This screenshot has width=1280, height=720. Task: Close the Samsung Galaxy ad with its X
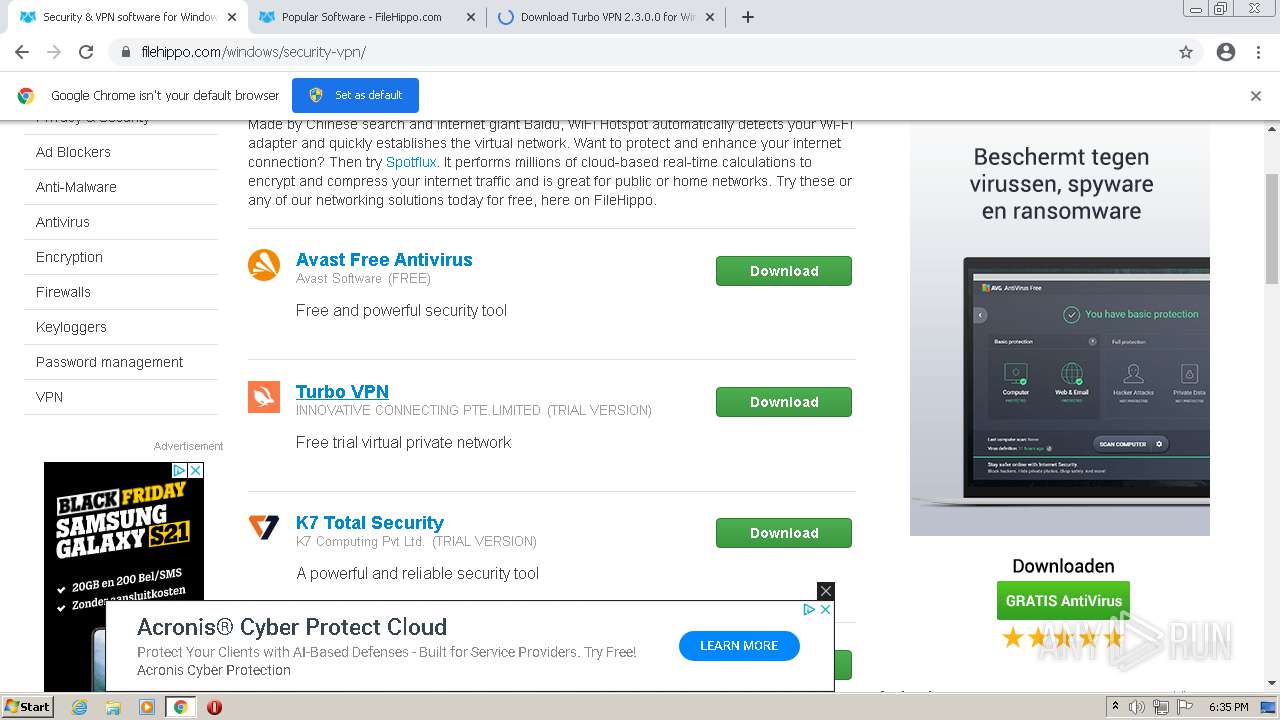(x=196, y=470)
